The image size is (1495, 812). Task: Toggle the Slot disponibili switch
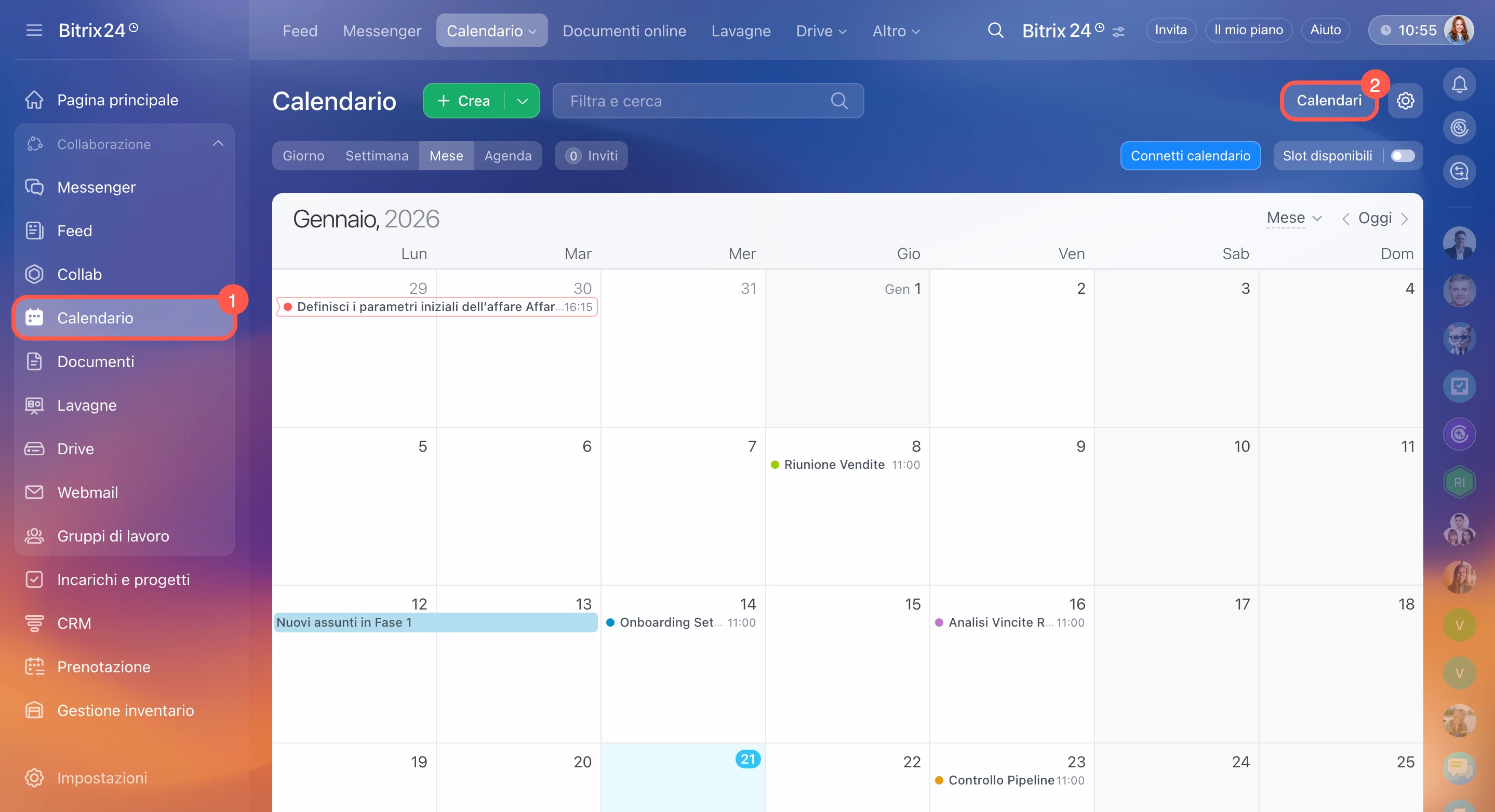tap(1402, 156)
